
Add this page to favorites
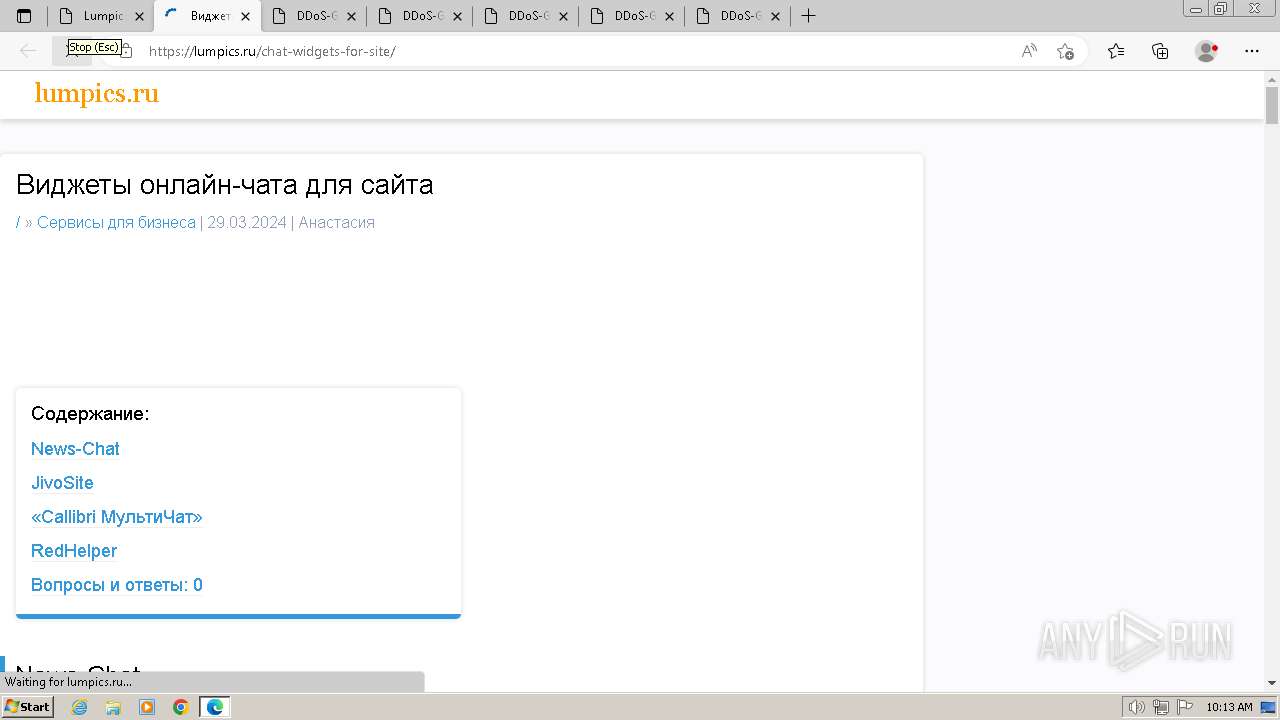1065,51
